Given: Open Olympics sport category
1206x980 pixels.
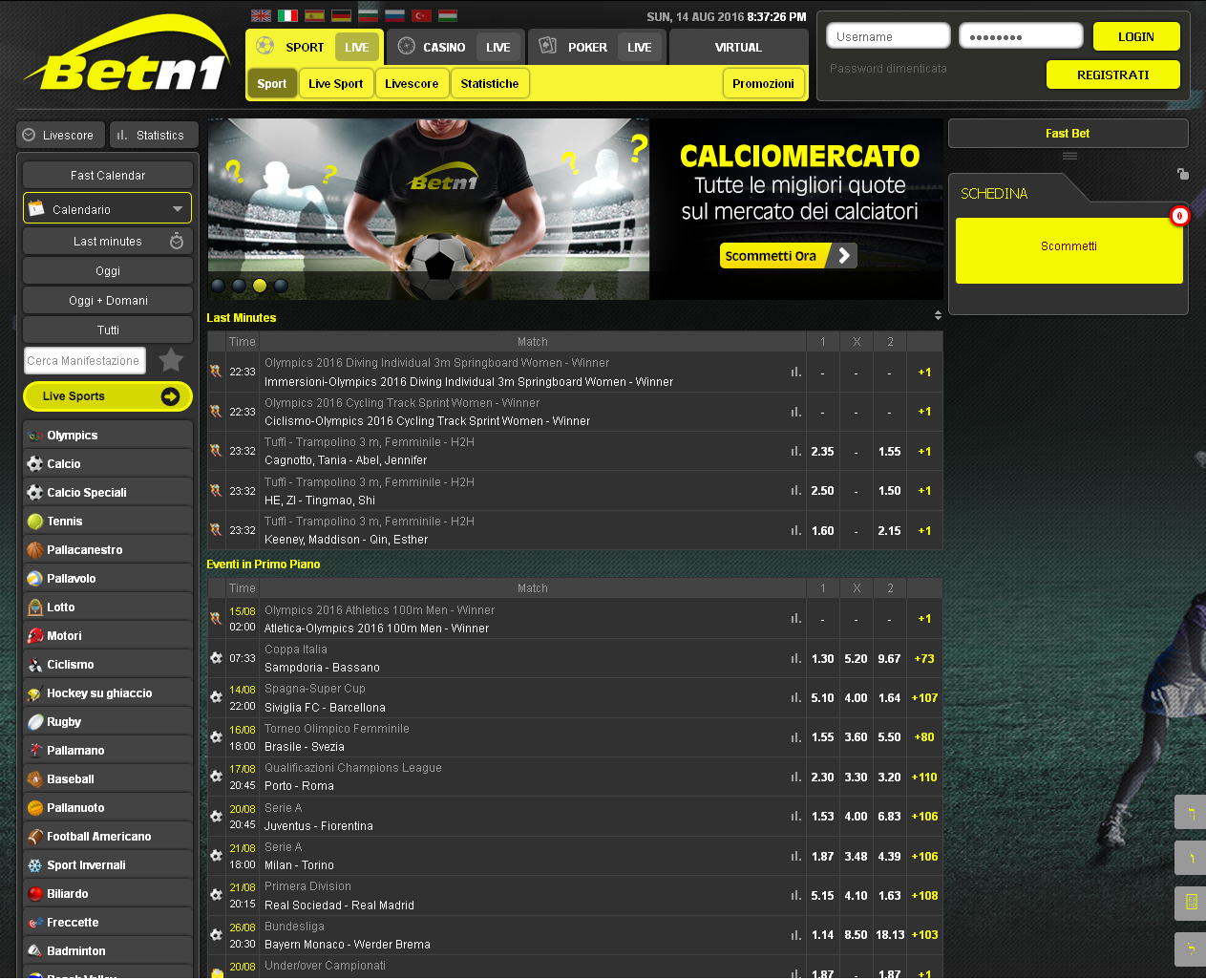Looking at the screenshot, I should tap(108, 435).
